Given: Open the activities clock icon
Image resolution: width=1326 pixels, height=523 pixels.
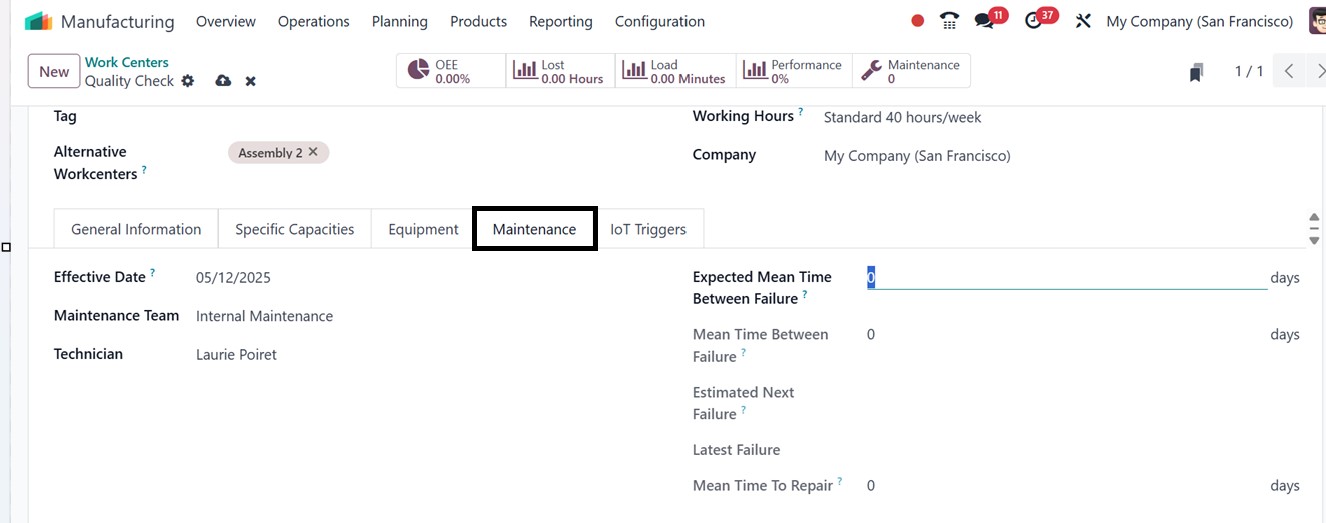Looking at the screenshot, I should [1034, 21].
